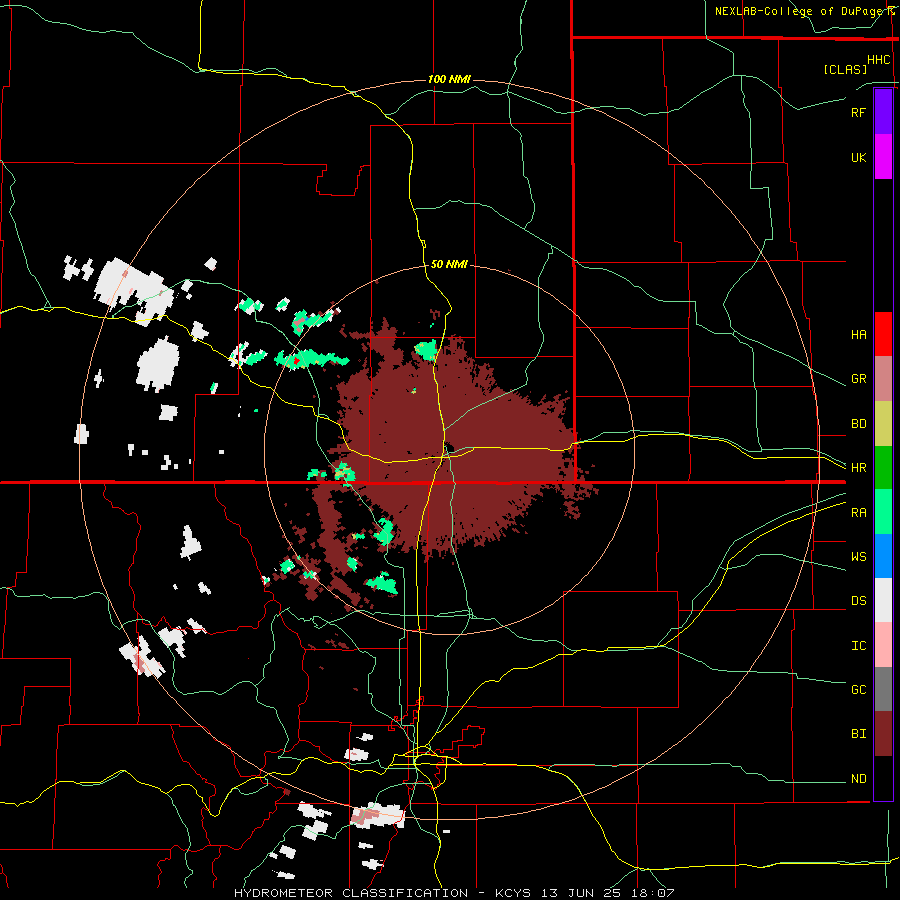
Task: Select the brown BI legend color swatch
Action: 883,734
